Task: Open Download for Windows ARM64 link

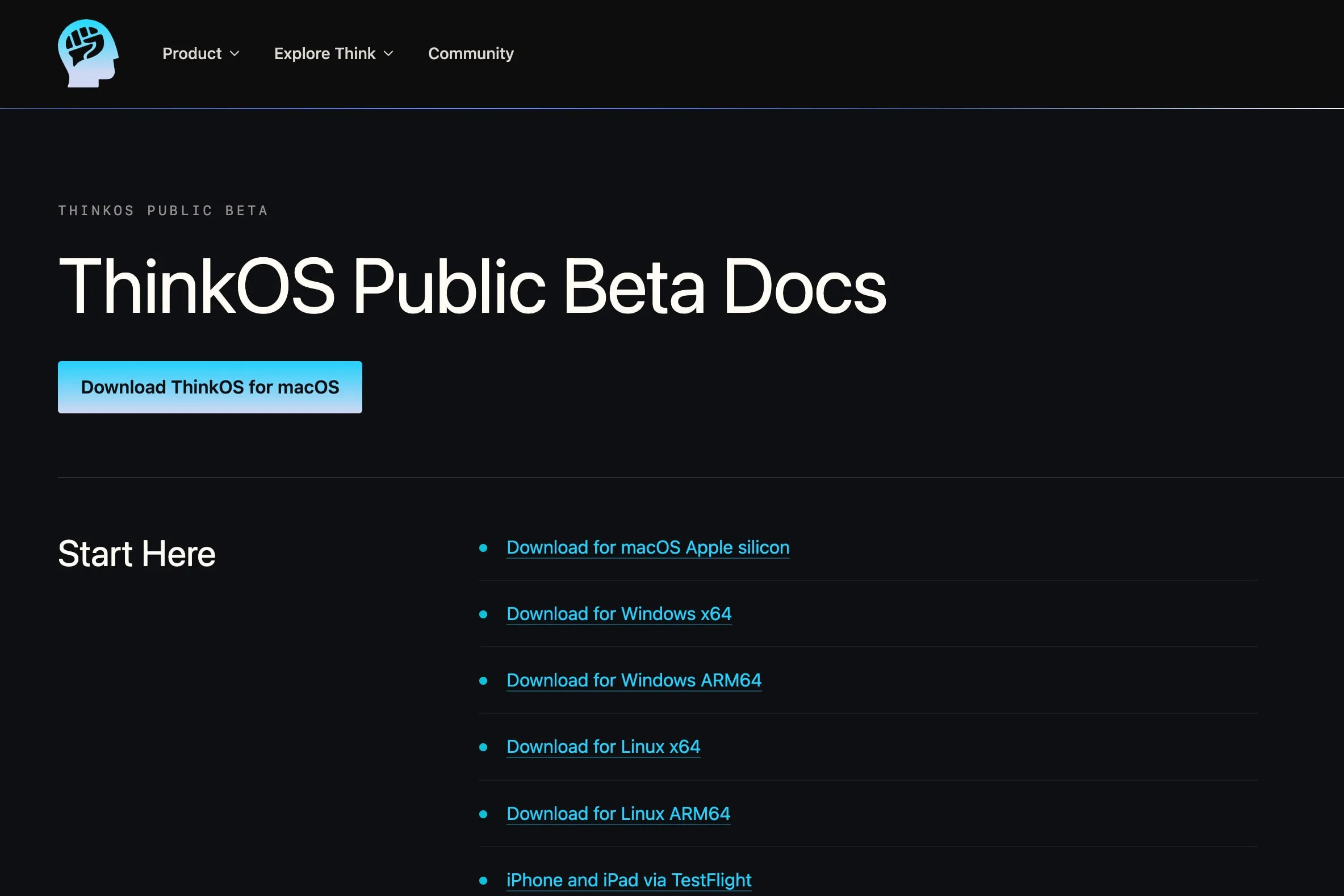Action: point(634,680)
